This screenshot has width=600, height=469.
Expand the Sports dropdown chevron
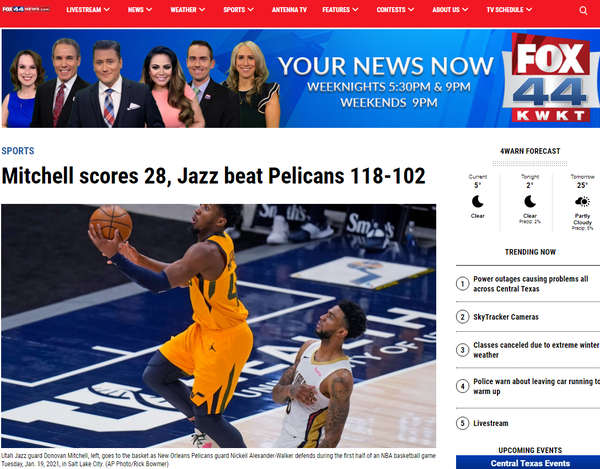click(x=251, y=10)
